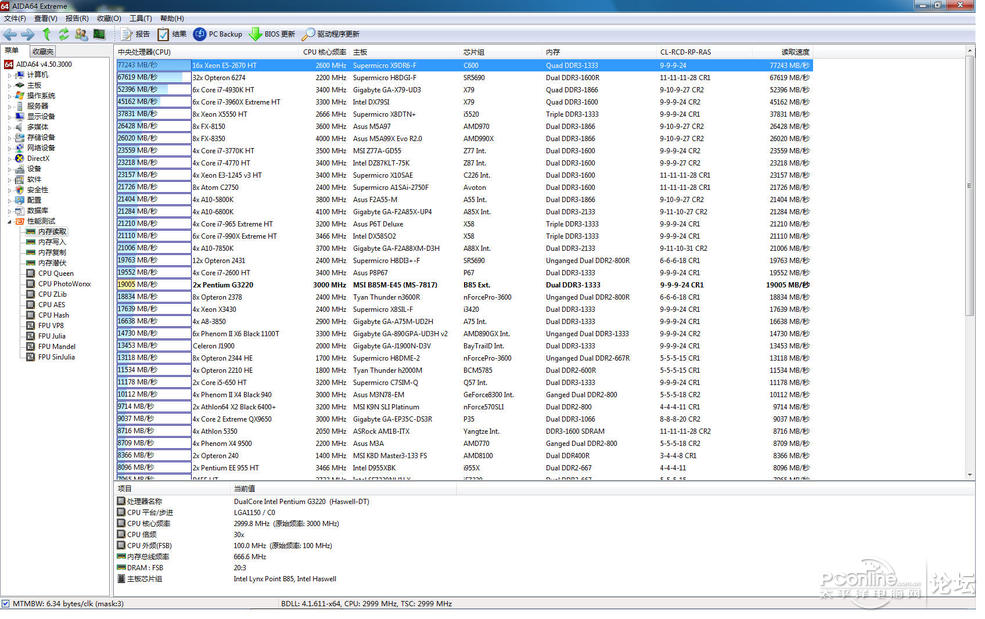Click the two-people users icon in the toolbar

click(x=81, y=34)
